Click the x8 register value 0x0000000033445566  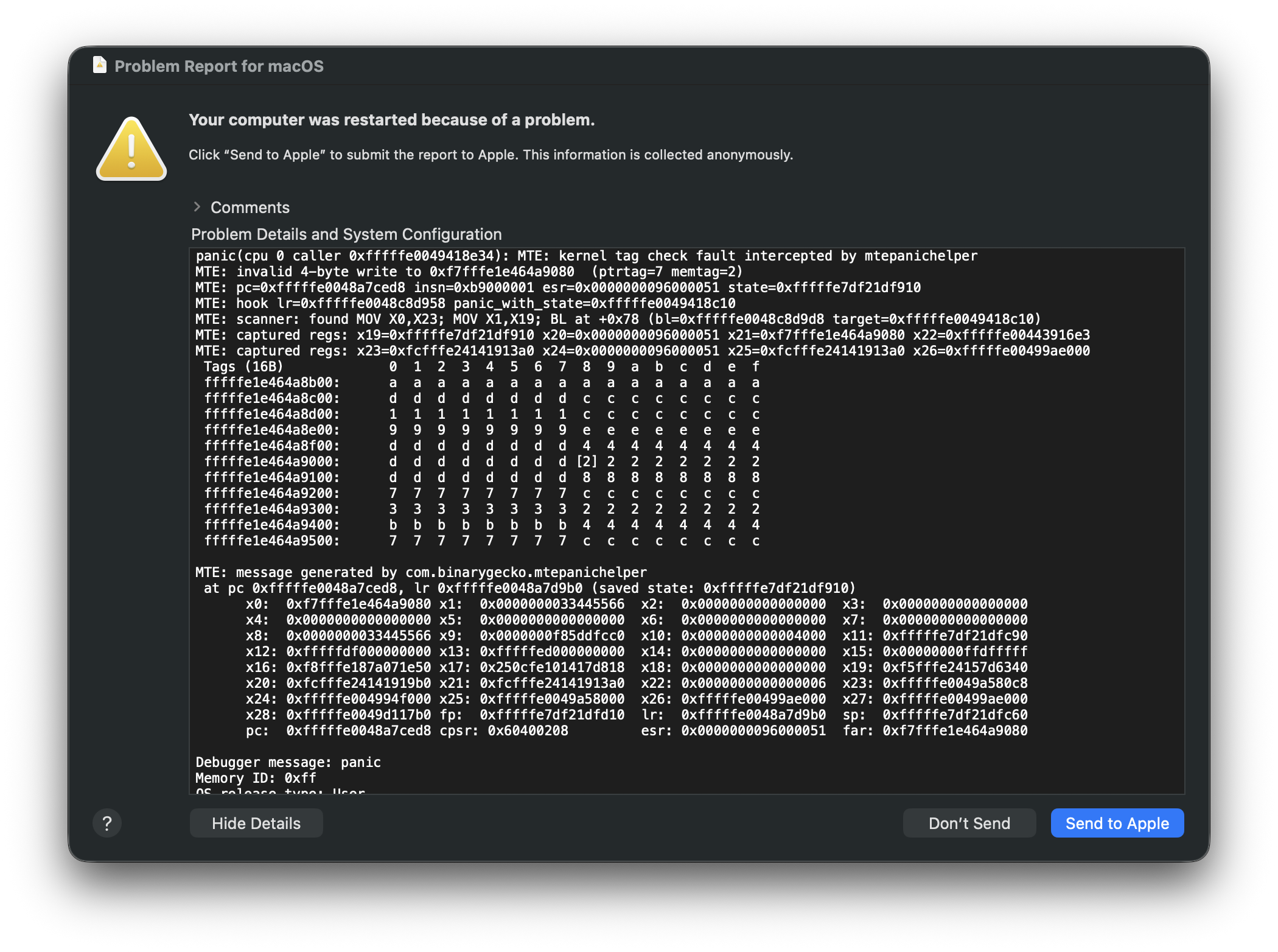pos(358,636)
